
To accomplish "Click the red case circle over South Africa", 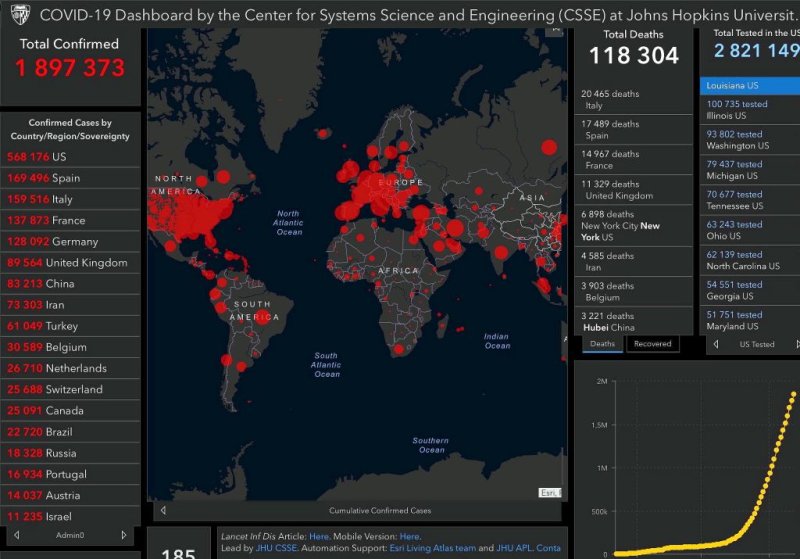I will [x=398, y=349].
